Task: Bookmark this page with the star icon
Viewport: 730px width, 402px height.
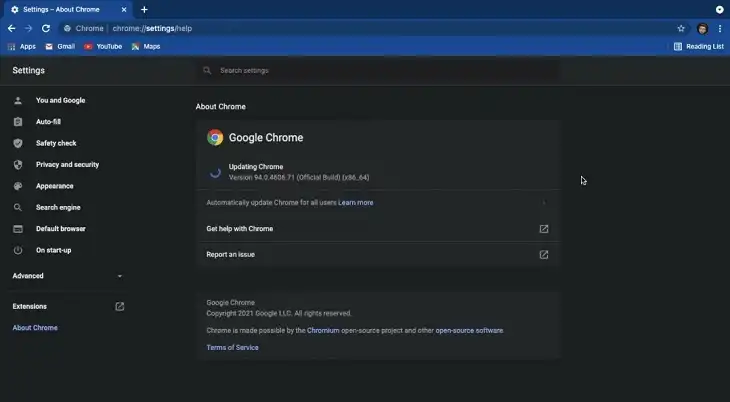Action: point(681,28)
